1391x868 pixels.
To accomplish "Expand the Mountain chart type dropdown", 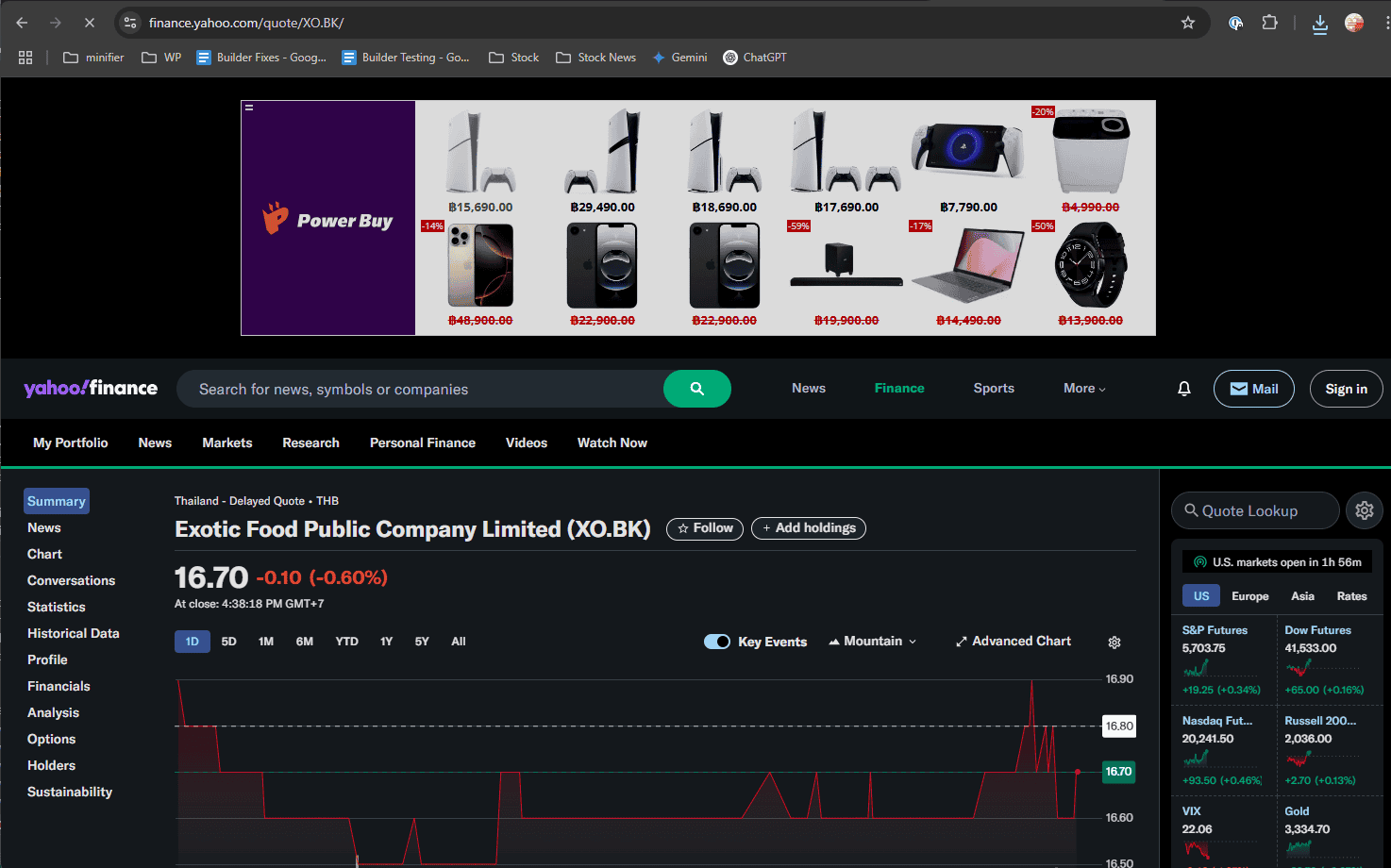I will 873,642.
